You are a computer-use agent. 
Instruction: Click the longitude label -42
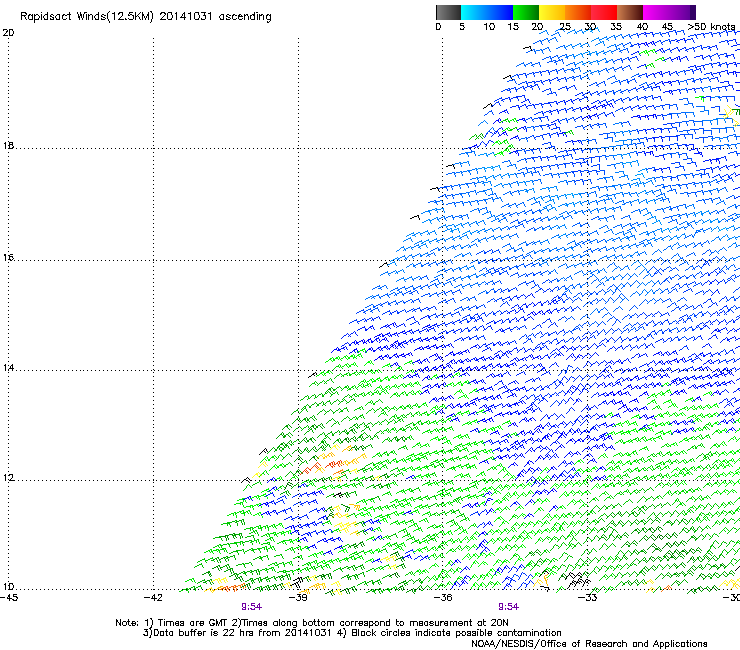coord(153,598)
